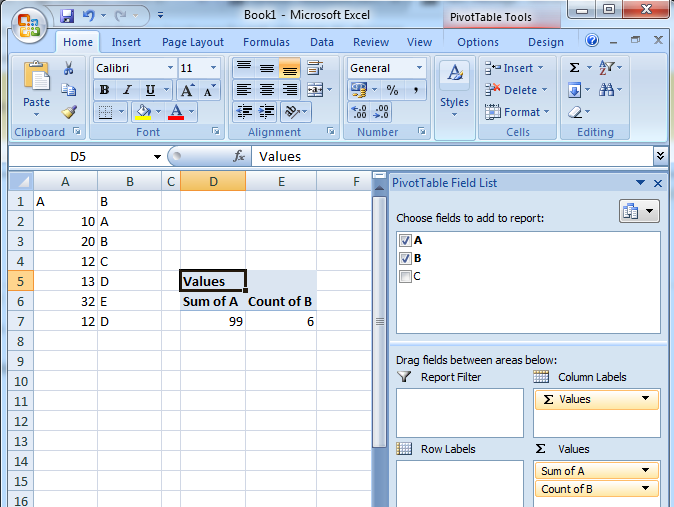The height and width of the screenshot is (507, 674).
Task: Apply percent style
Action: (x=392, y=90)
